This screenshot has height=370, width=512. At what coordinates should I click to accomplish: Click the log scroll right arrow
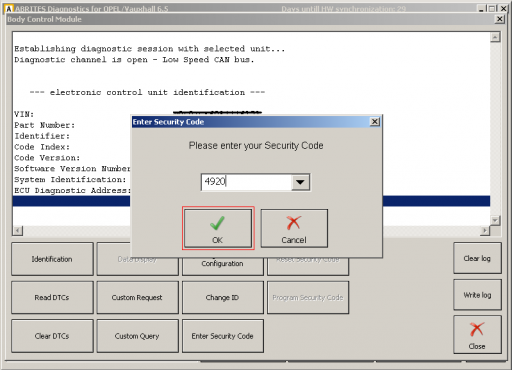[x=485, y=230]
